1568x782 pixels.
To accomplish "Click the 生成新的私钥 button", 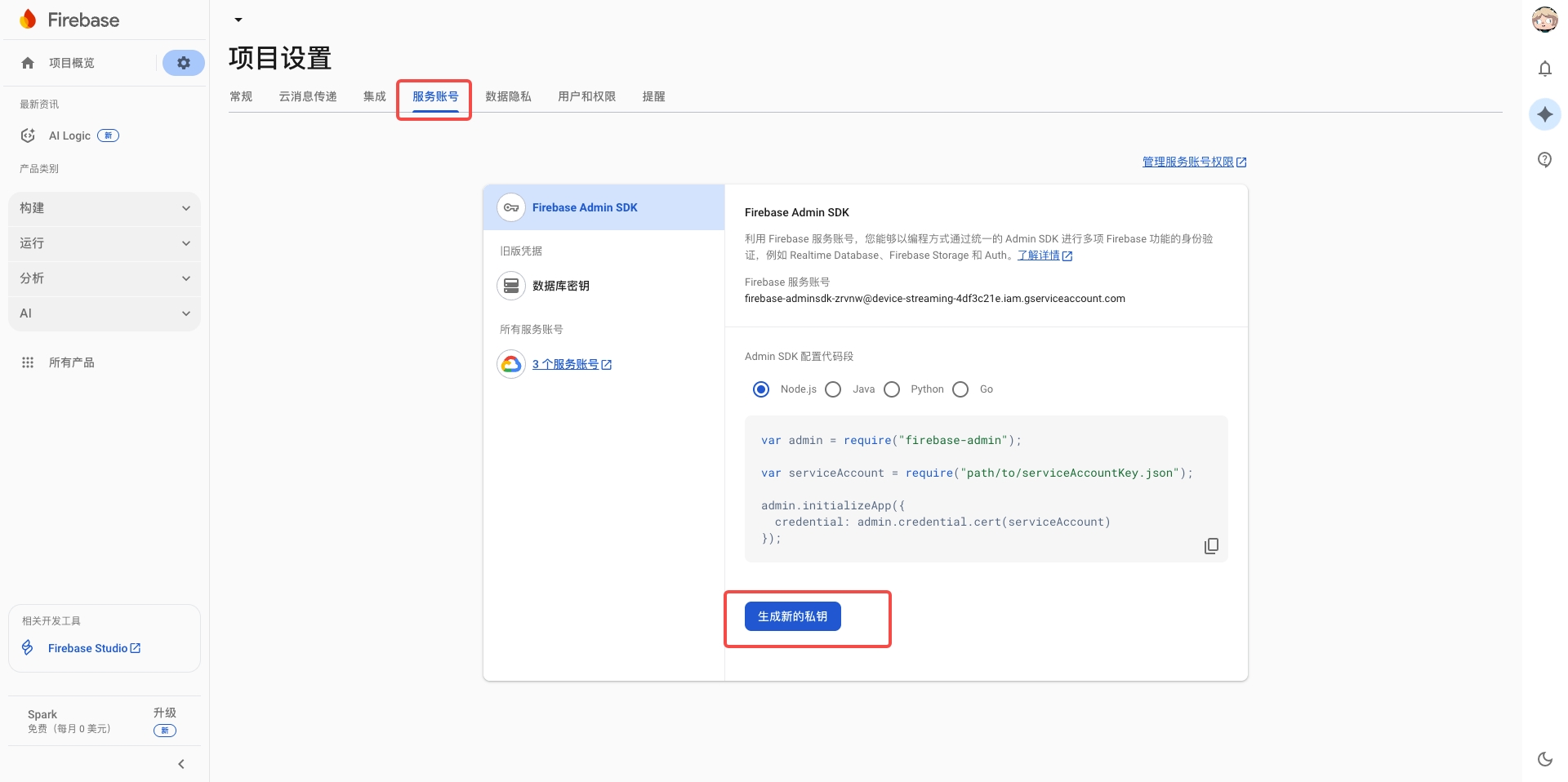I will coord(792,616).
